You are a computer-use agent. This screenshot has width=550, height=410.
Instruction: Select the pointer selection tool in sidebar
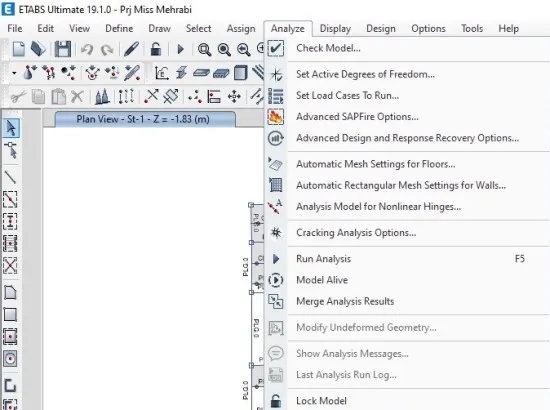pos(11,128)
